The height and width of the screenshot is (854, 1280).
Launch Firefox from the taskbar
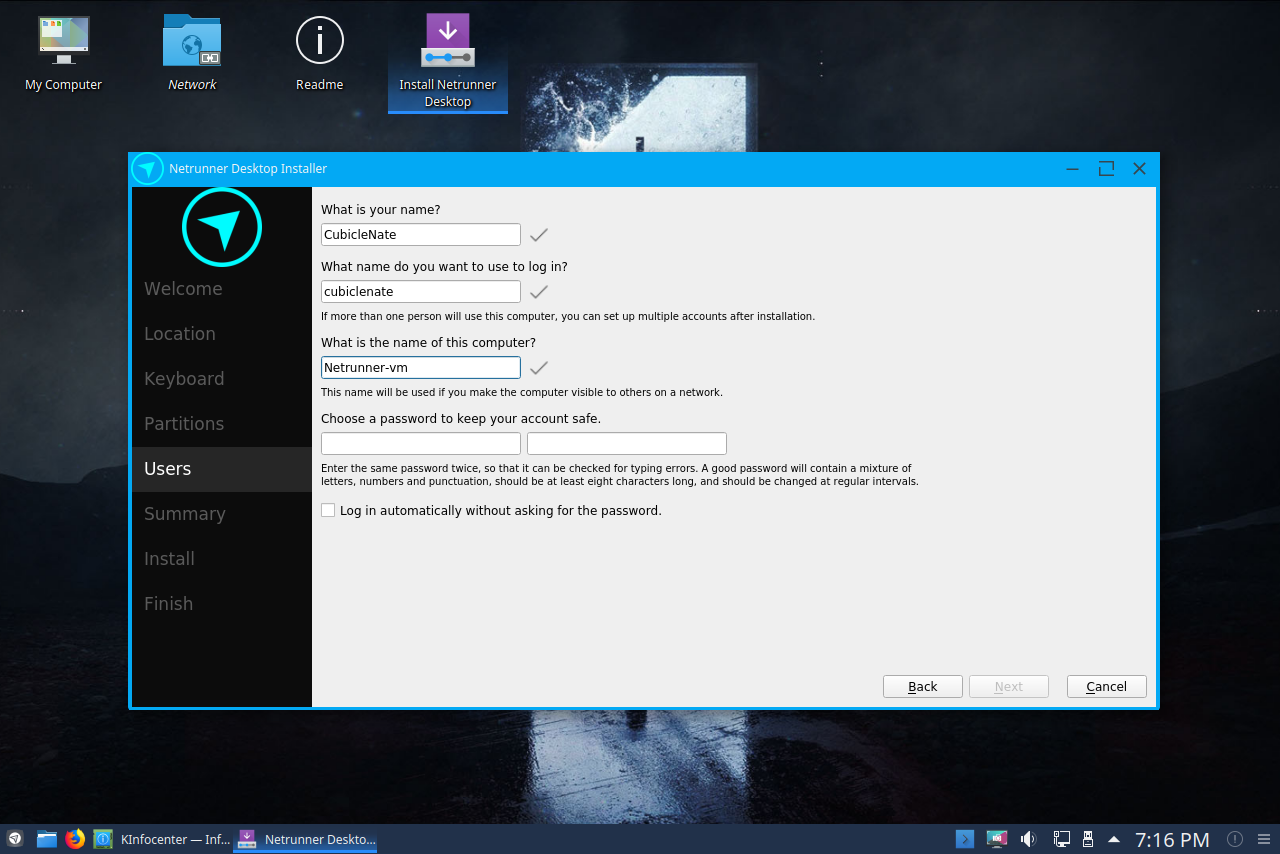coord(75,839)
